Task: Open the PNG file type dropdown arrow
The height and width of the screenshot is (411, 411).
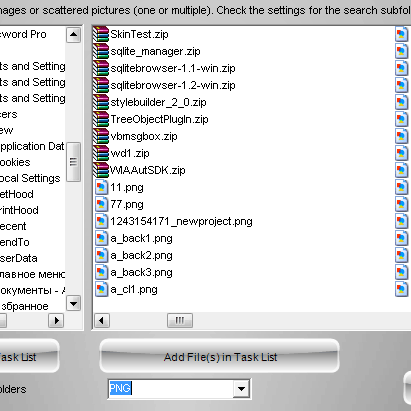Action: pos(242,388)
